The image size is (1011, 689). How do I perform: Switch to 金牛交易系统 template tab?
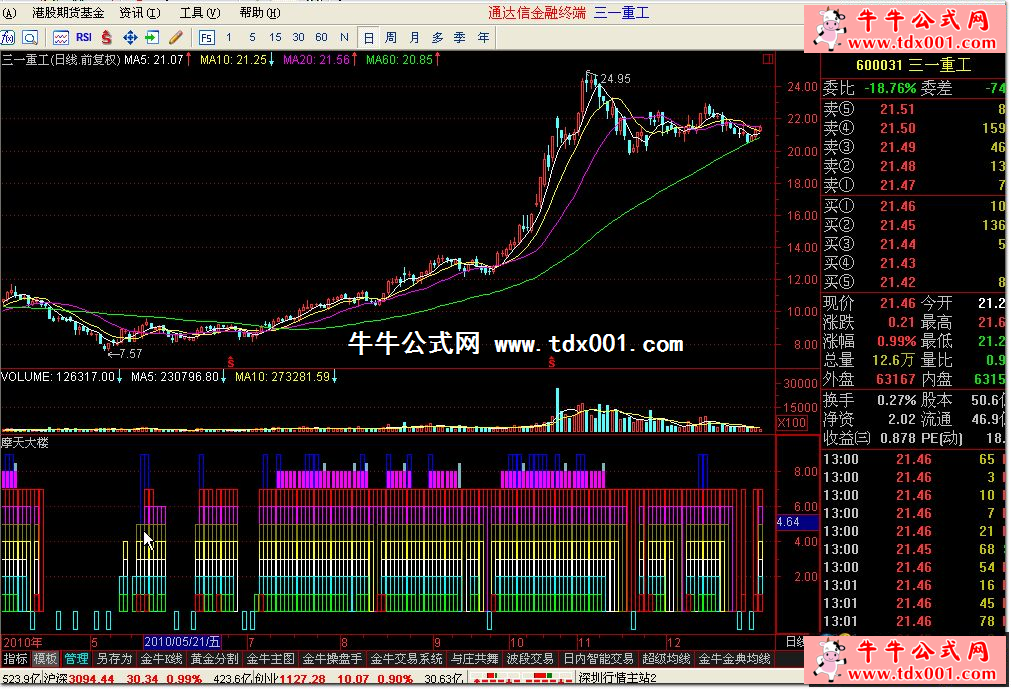(x=406, y=659)
